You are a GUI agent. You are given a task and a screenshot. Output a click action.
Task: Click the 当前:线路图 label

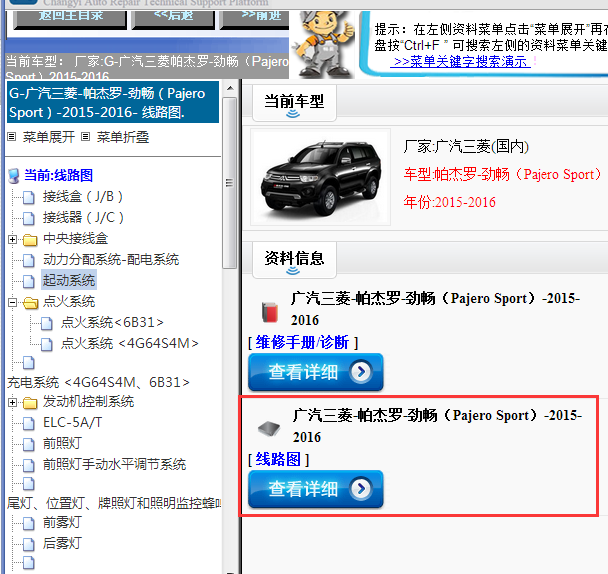59,175
